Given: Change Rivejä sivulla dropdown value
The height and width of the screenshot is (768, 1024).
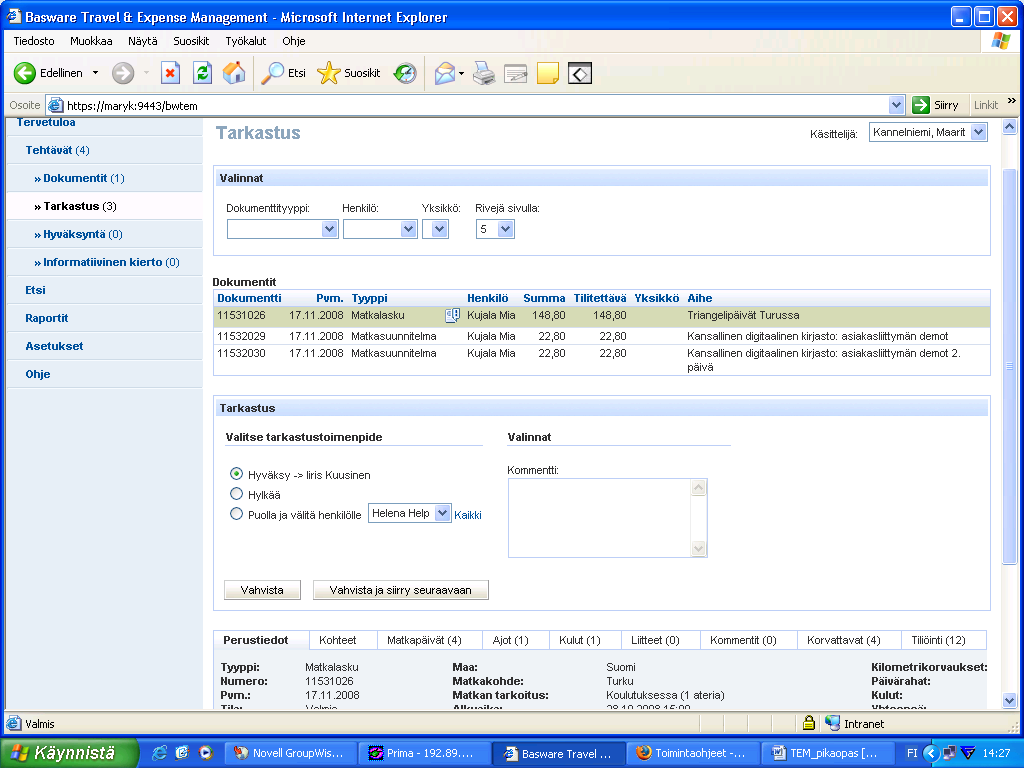Looking at the screenshot, I should point(495,229).
